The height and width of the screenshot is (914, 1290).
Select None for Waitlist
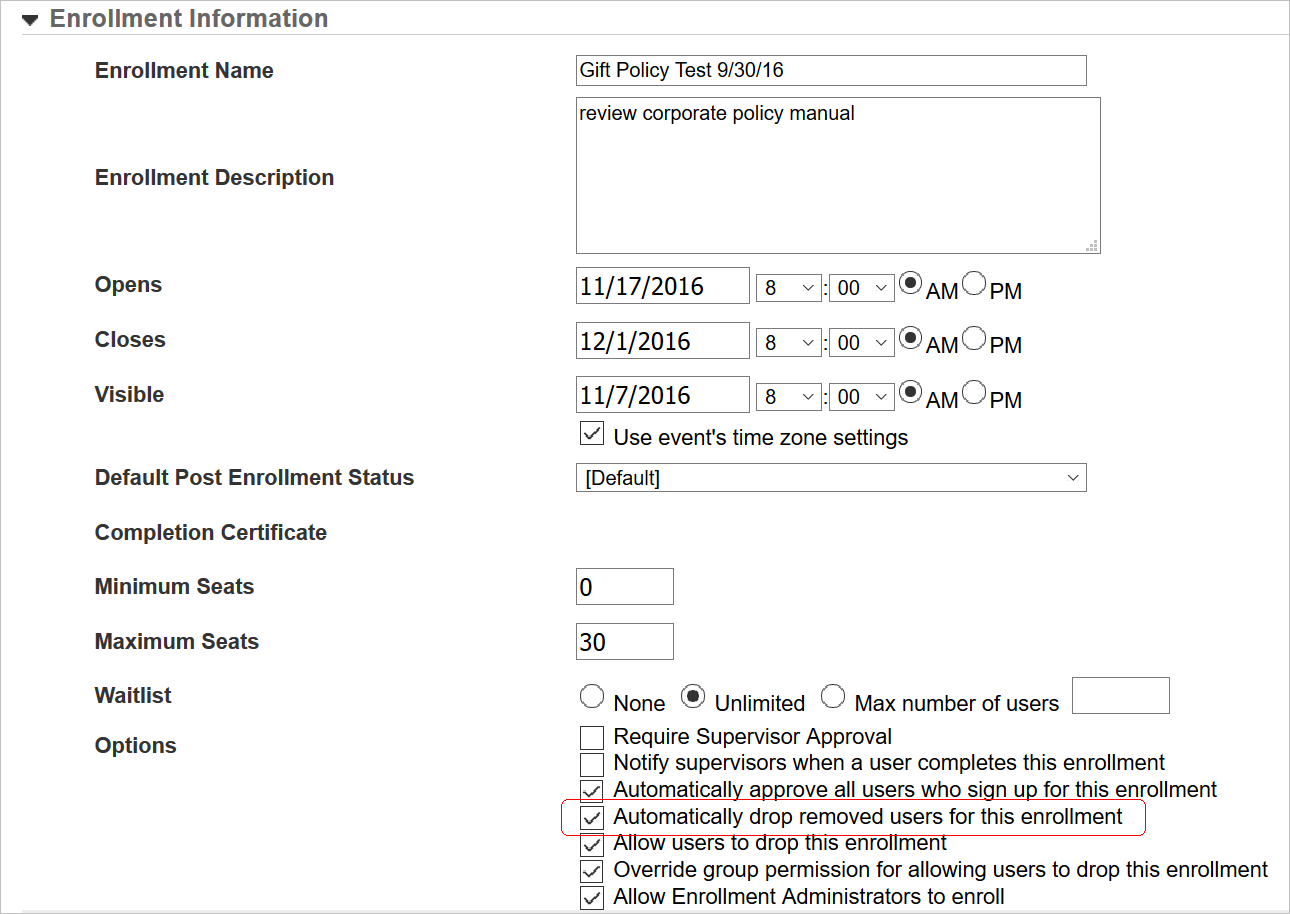click(x=592, y=697)
